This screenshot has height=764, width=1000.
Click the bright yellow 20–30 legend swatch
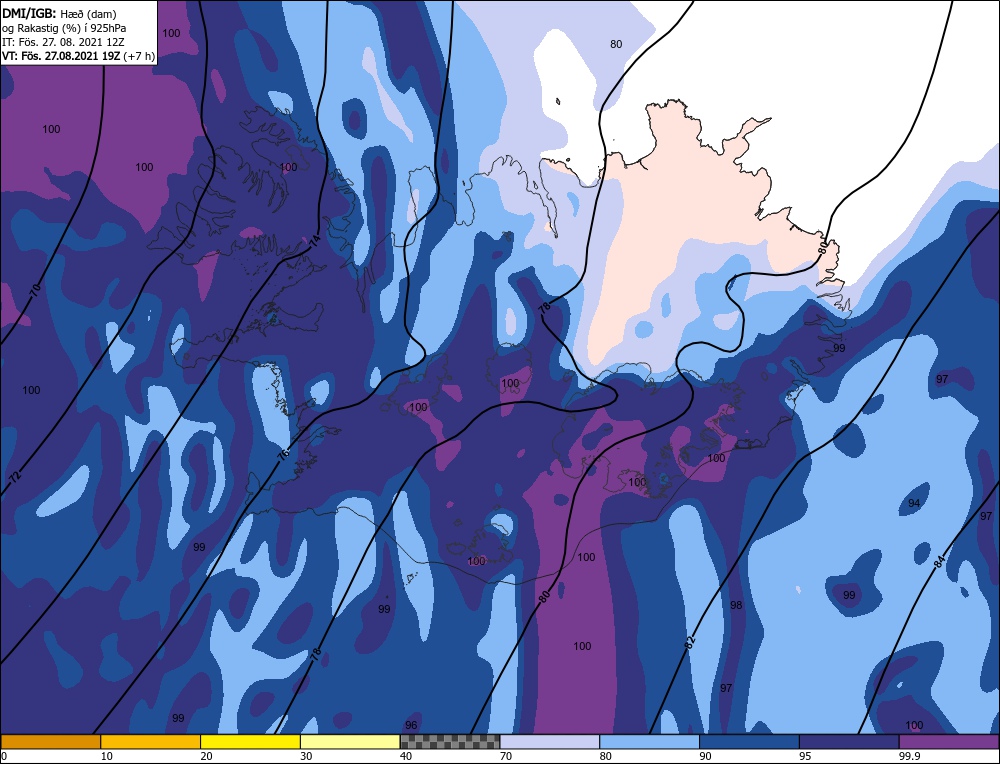click(x=251, y=742)
